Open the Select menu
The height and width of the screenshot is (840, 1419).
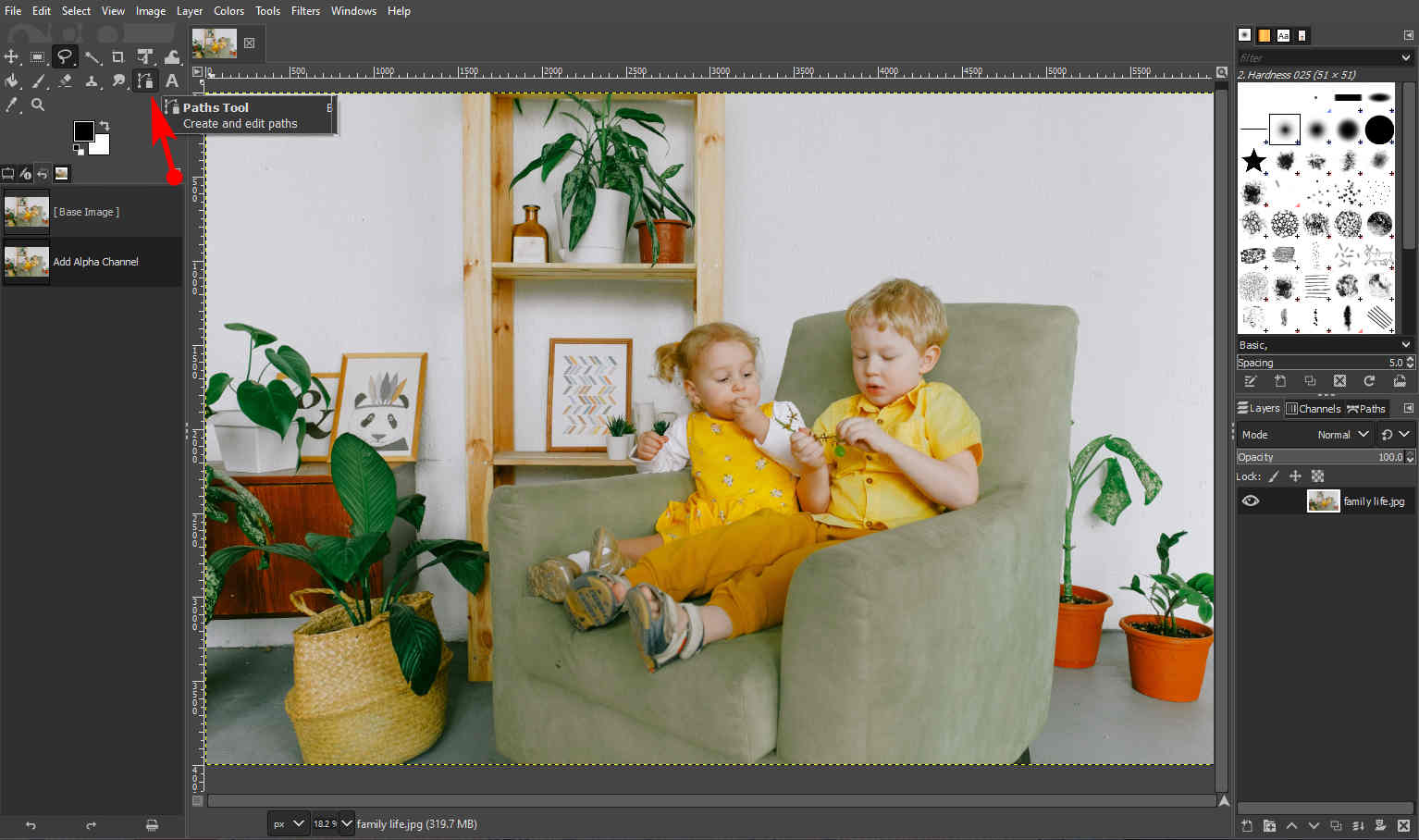[x=76, y=11]
